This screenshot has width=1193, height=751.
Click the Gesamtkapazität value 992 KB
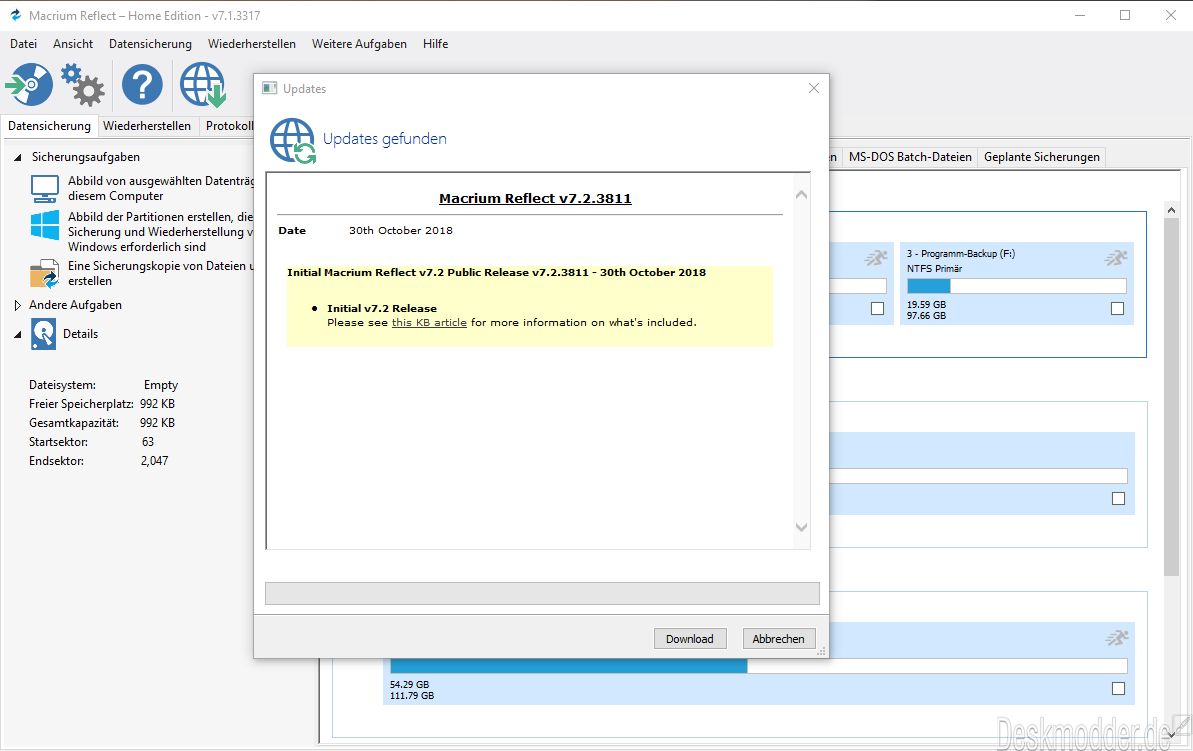(x=157, y=423)
